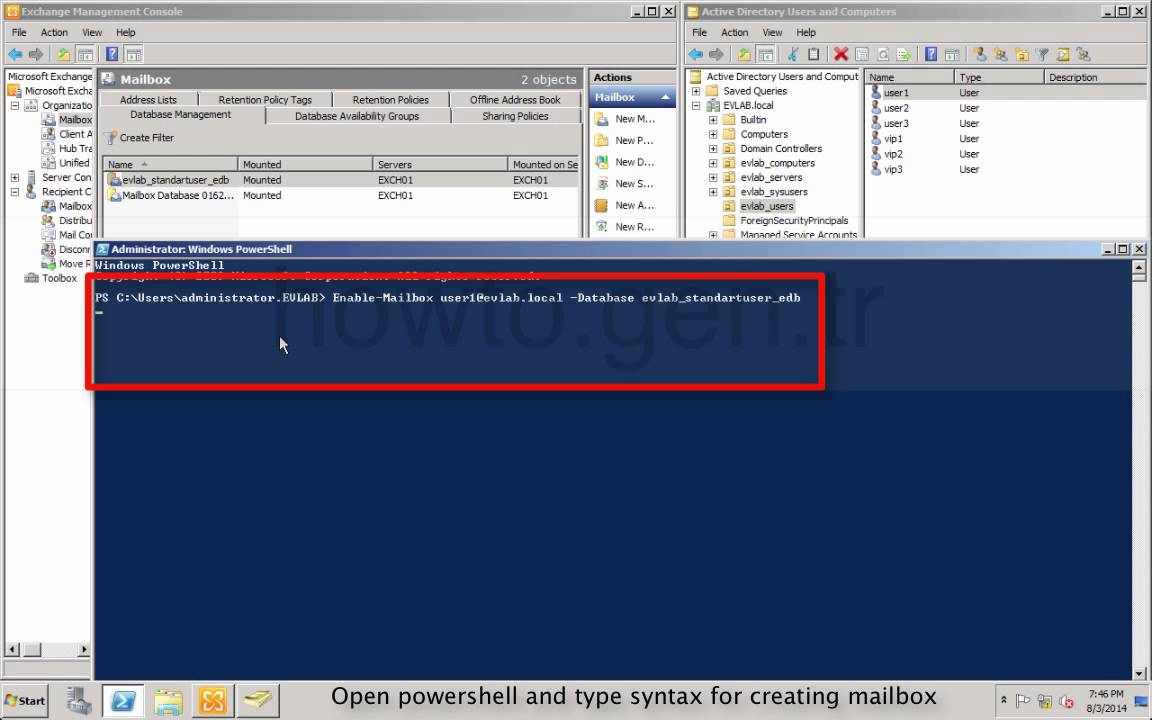Image resolution: width=1152 pixels, height=720 pixels.
Task: Collapse the Organization Configuration tree node
Action: [x=15, y=105]
